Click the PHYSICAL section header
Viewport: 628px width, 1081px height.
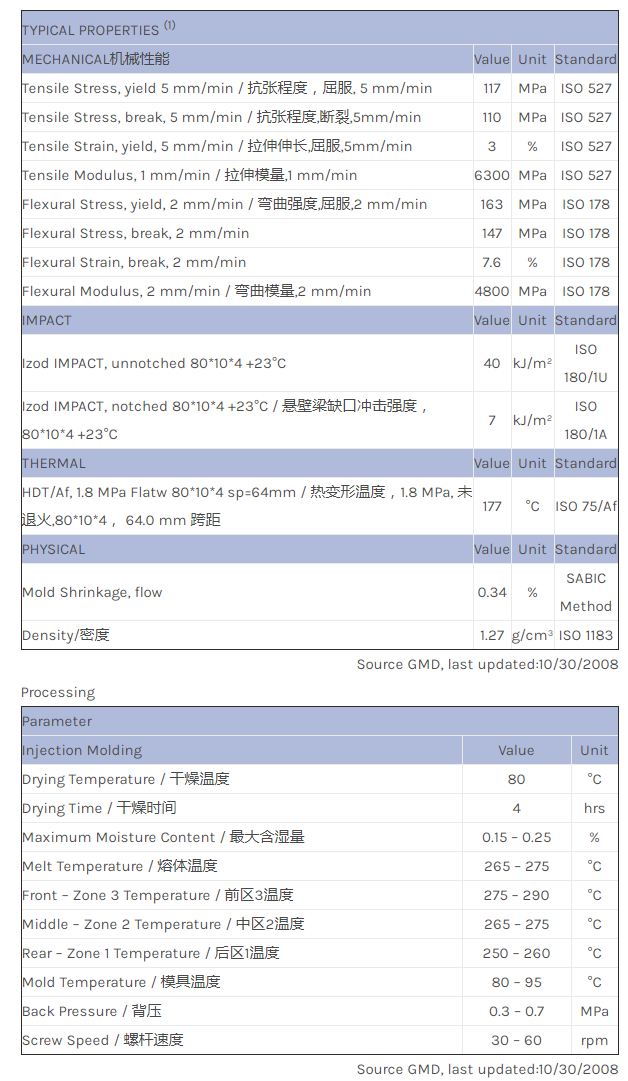coord(54,549)
